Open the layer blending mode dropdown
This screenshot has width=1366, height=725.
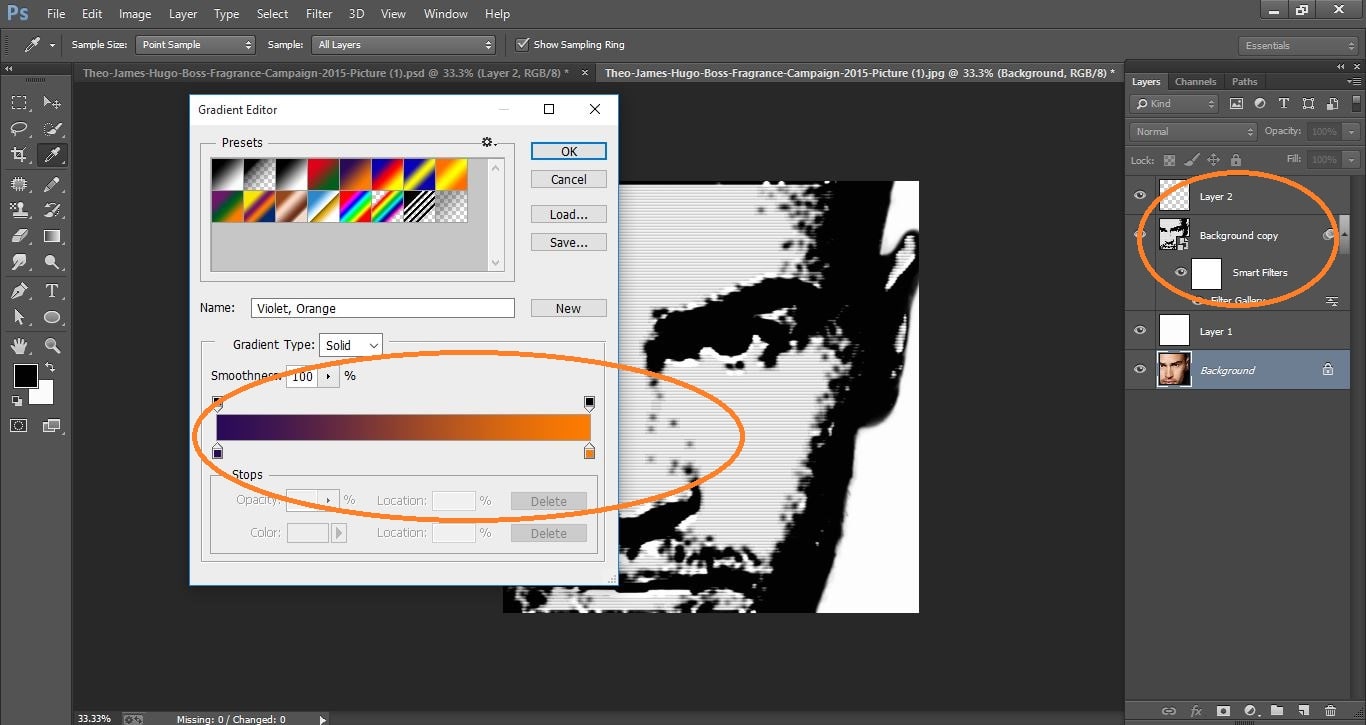point(1192,130)
